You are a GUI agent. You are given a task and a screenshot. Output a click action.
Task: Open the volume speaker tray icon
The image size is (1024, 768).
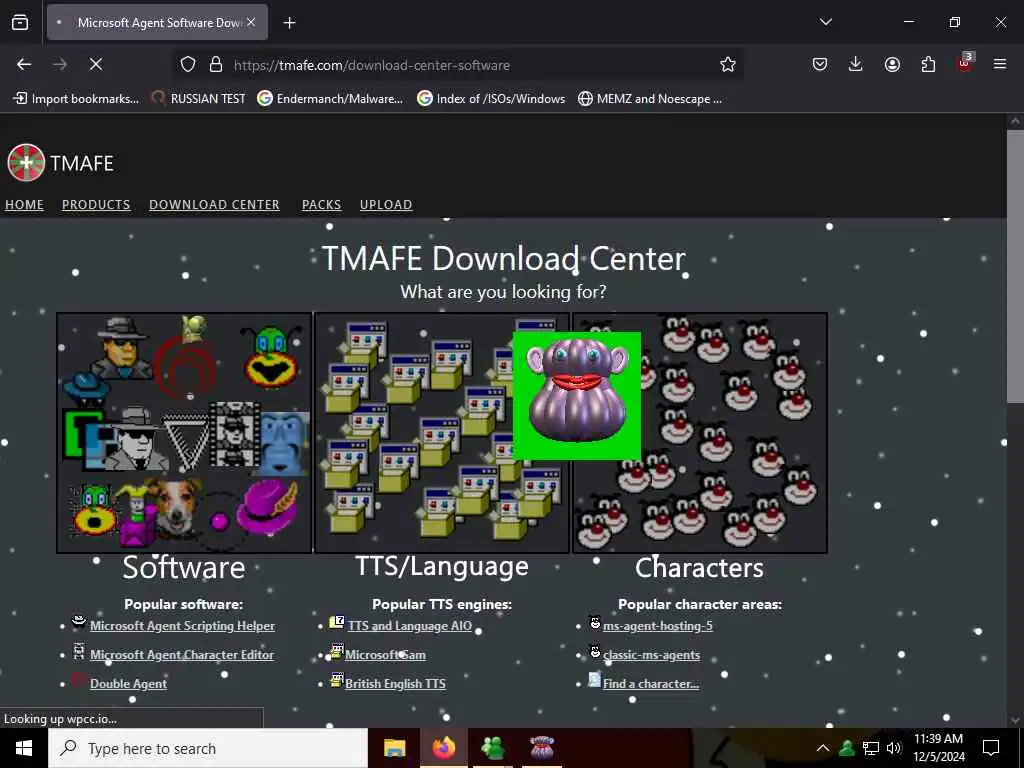pyautogui.click(x=894, y=748)
